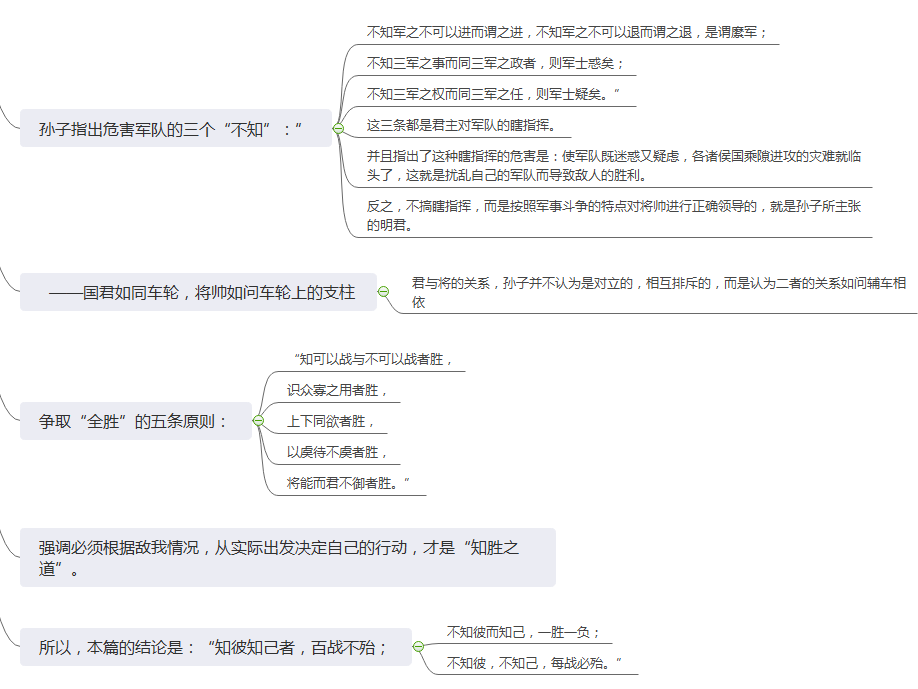Viewport: 918px width, 689px height.
Task: Click subtopic 将能而君不御者胜
Action: [348, 484]
